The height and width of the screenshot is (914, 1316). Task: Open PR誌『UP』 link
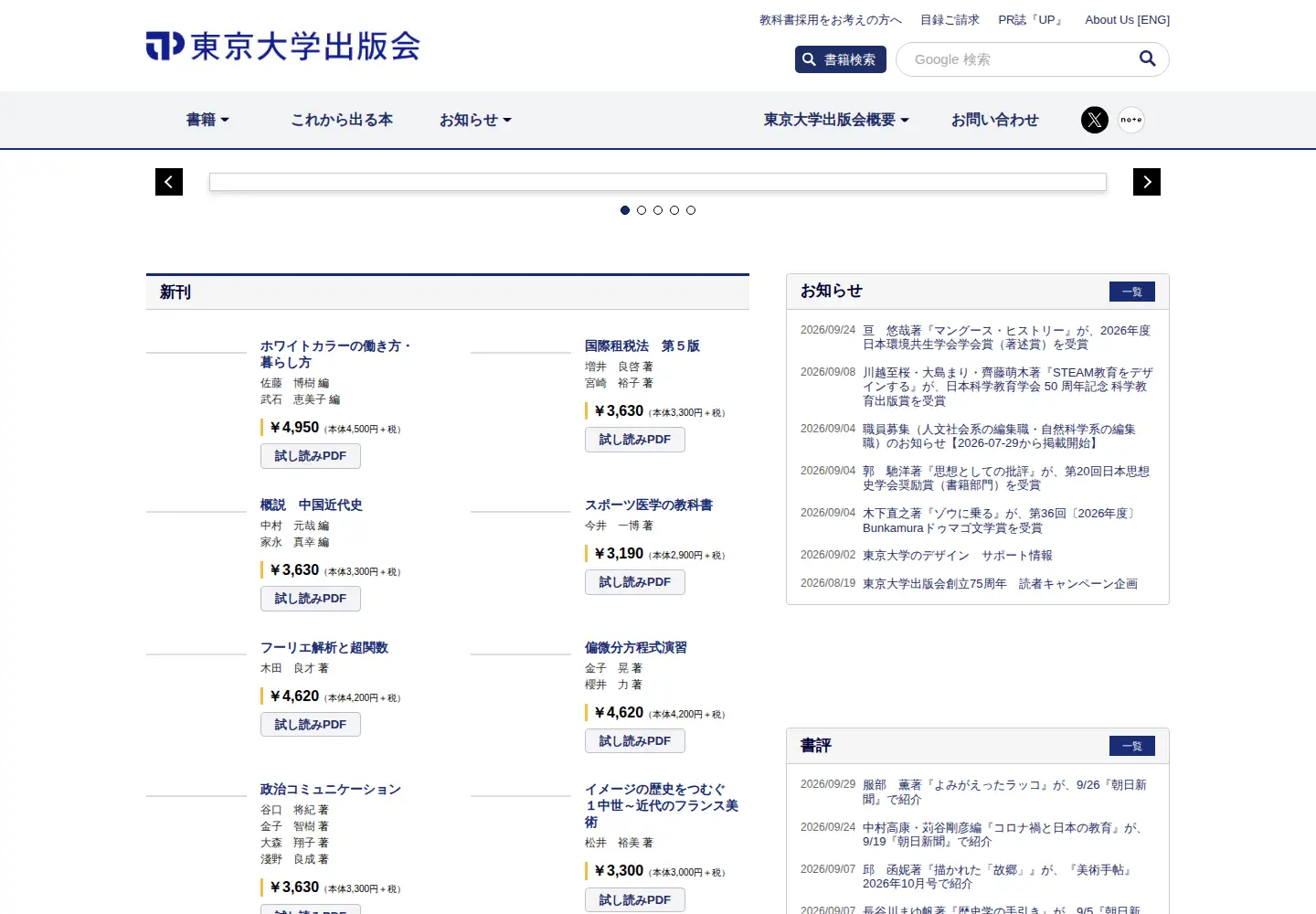[x=1032, y=20]
